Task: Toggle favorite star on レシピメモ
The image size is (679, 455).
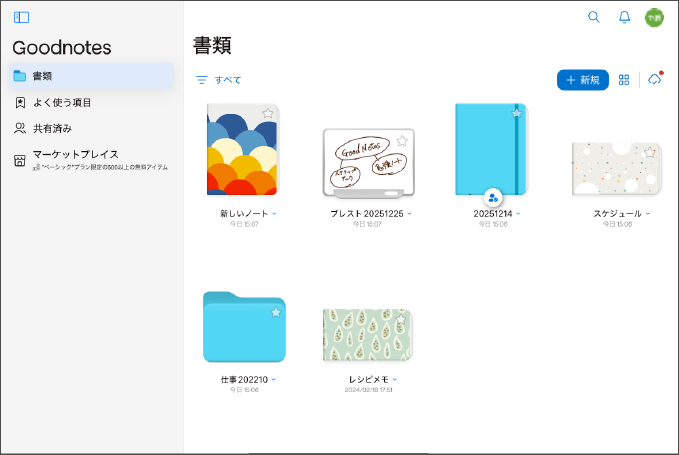Action: [x=401, y=319]
